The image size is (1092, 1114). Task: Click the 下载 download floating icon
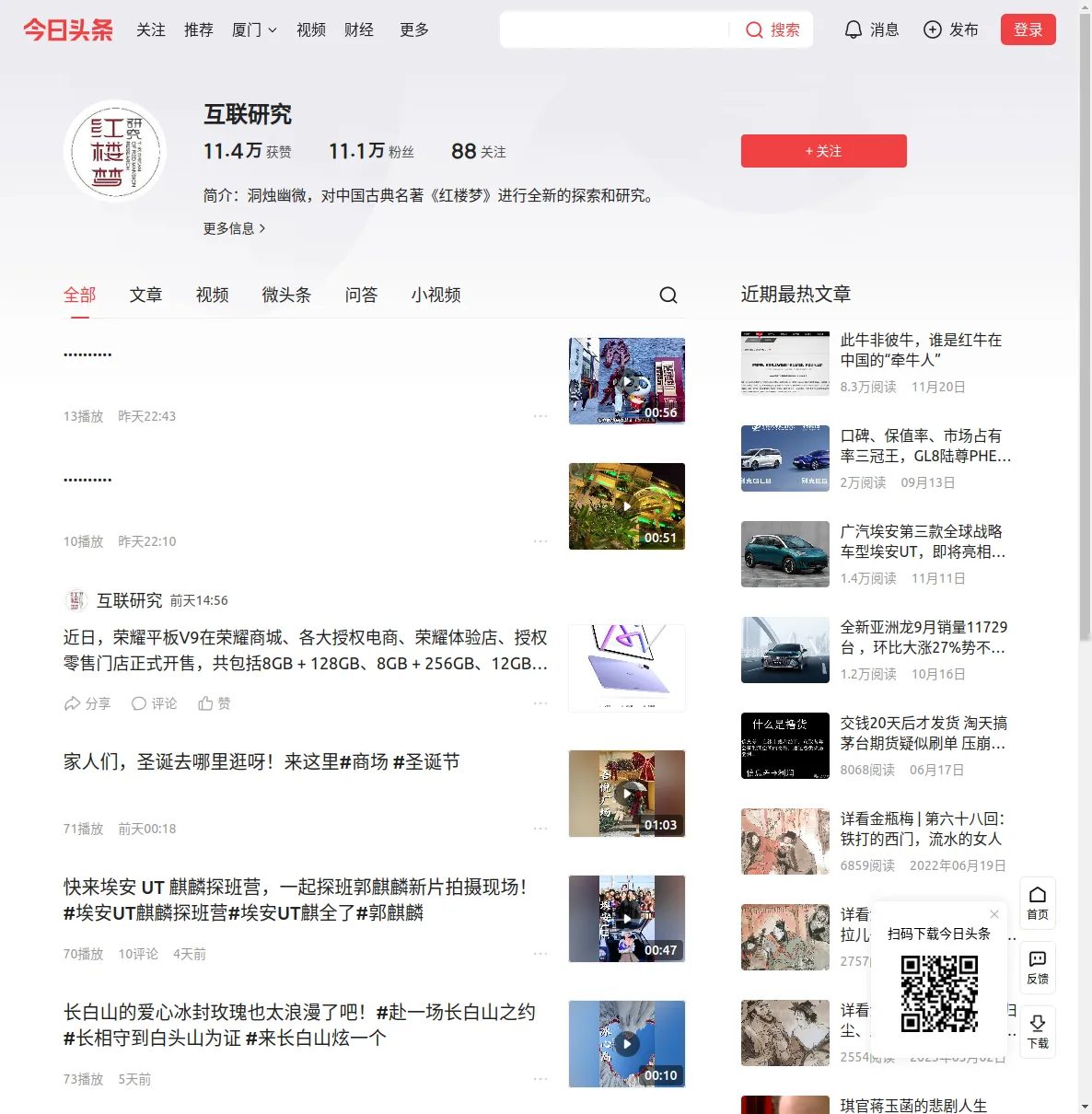pos(1038,1032)
